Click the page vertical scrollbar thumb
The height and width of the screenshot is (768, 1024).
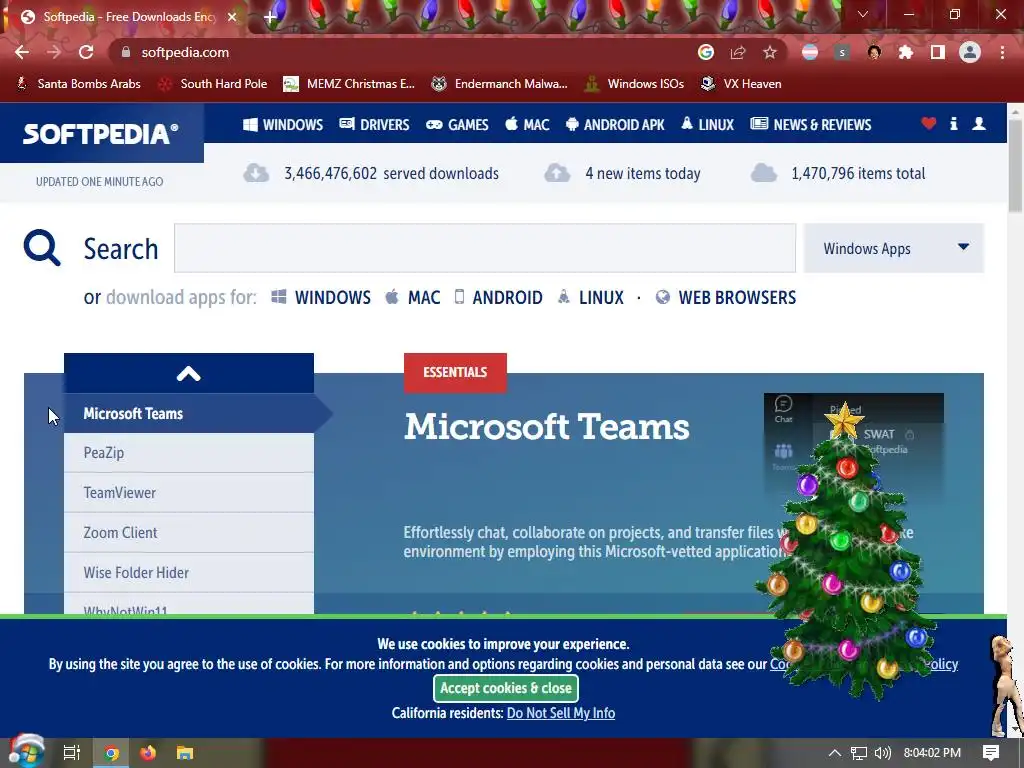point(1016,165)
